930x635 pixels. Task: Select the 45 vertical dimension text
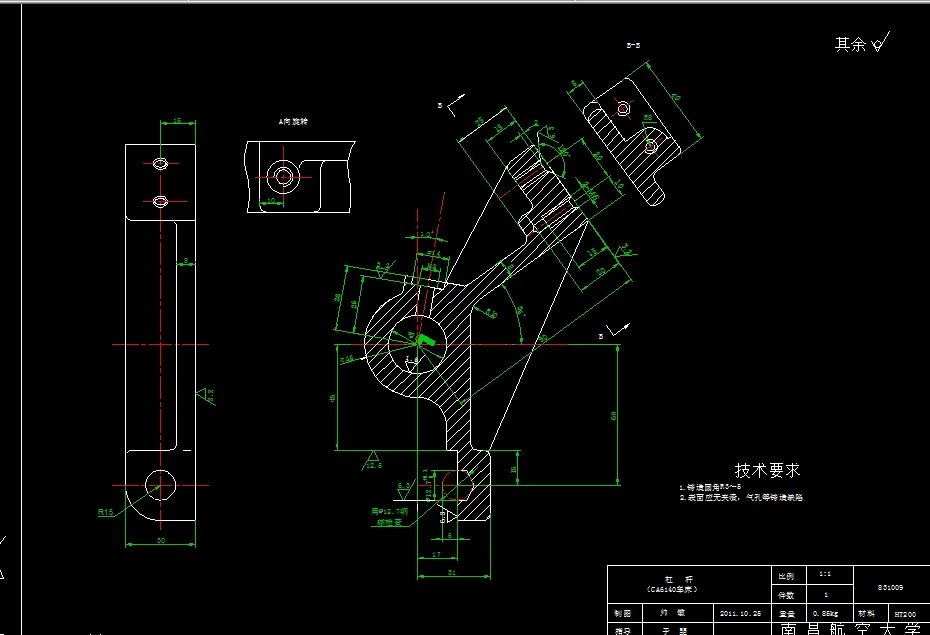tap(332, 397)
